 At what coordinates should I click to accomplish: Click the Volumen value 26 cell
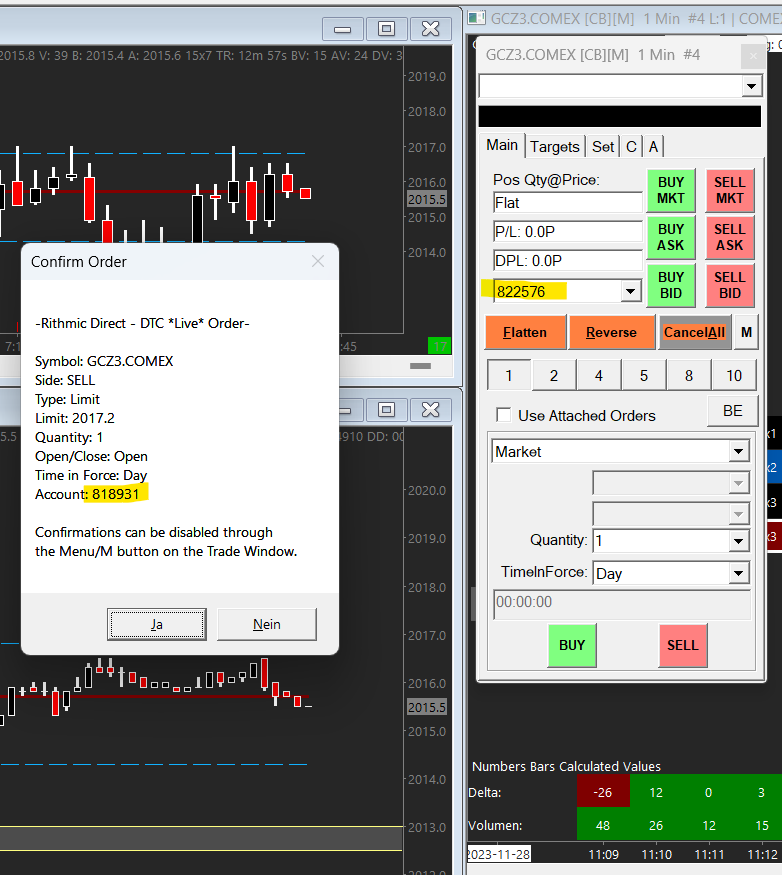coord(656,825)
